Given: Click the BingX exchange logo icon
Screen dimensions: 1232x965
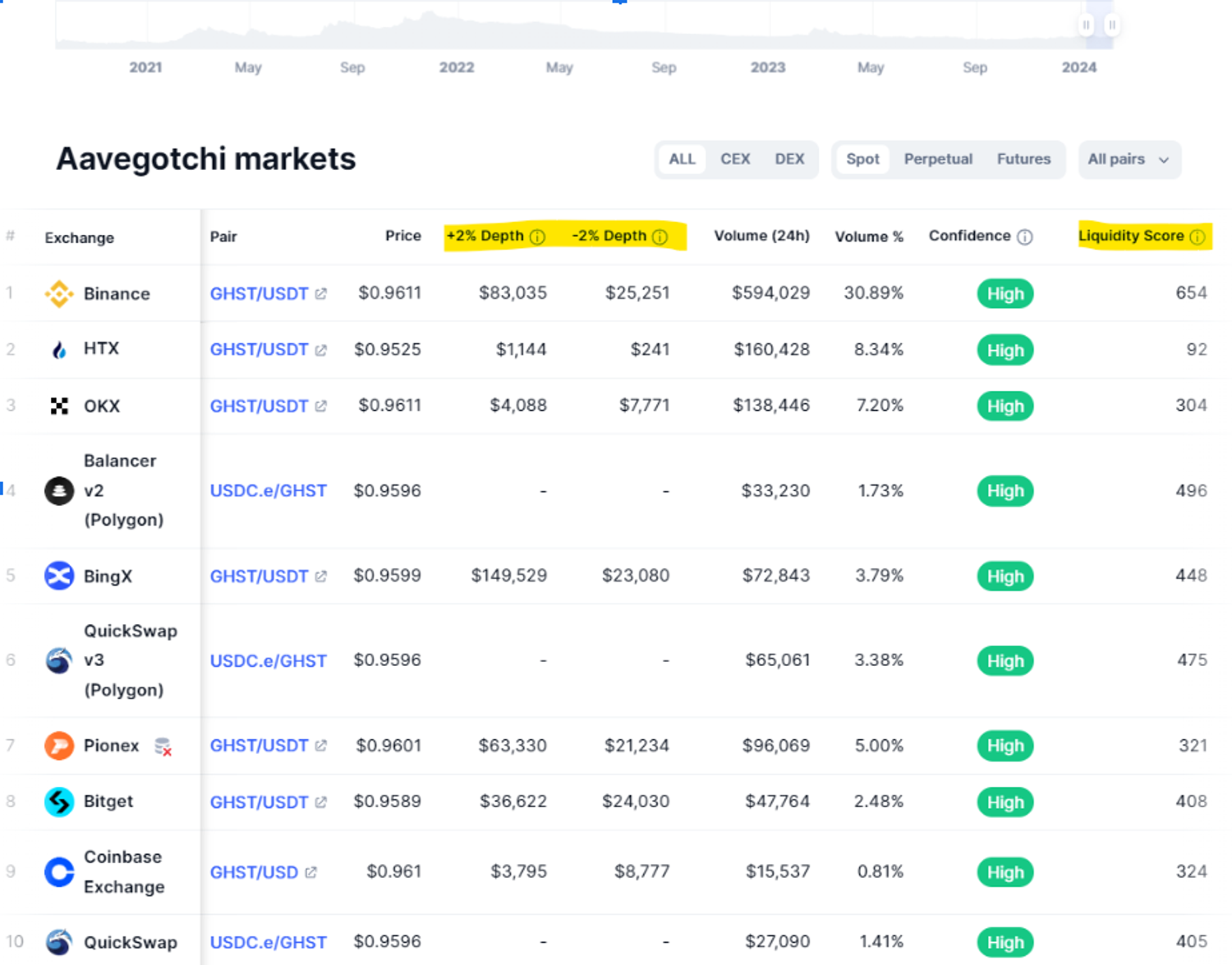Looking at the screenshot, I should point(58,576).
